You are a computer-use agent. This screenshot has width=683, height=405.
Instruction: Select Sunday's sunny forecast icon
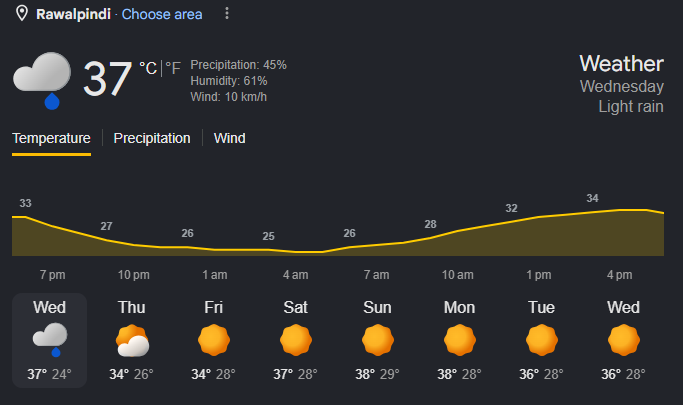(378, 340)
